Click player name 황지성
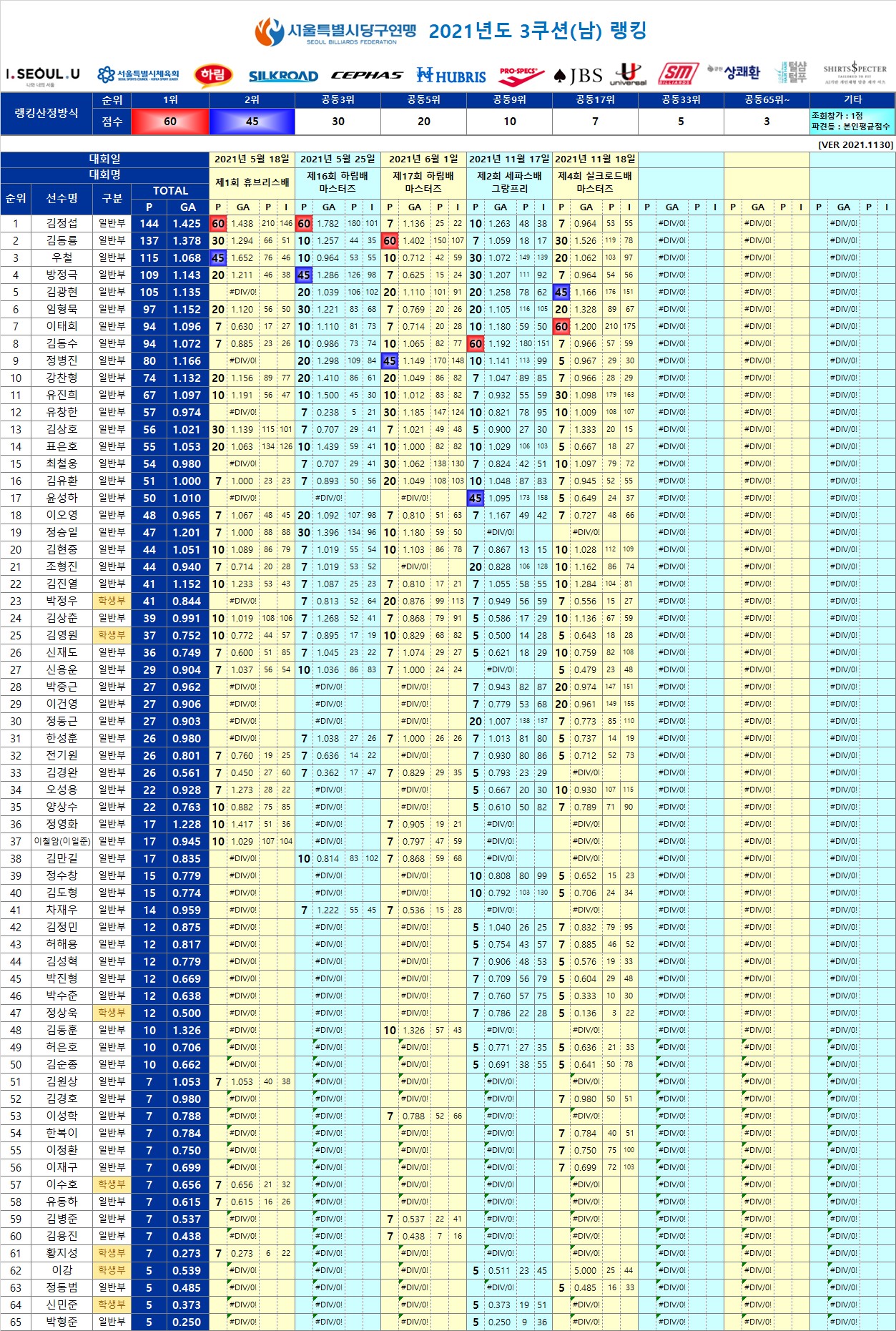The height and width of the screenshot is (1331, 896). [x=62, y=1253]
